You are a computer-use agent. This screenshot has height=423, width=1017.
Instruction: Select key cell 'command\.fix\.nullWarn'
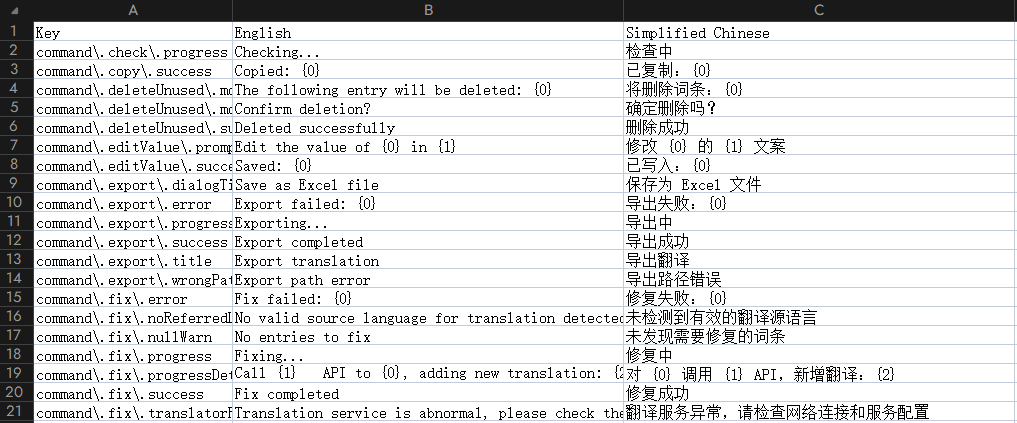[x=133, y=337]
